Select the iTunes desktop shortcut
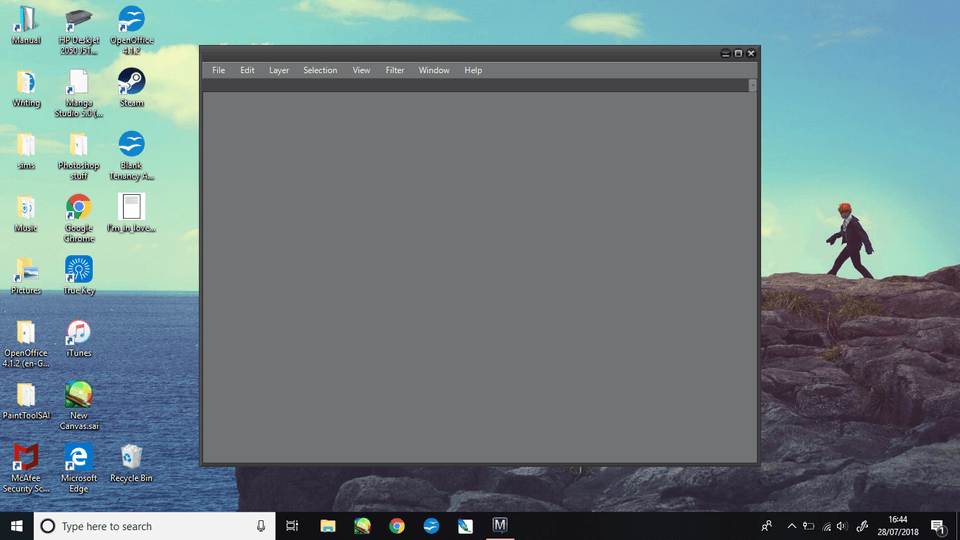960x540 pixels. click(x=78, y=339)
